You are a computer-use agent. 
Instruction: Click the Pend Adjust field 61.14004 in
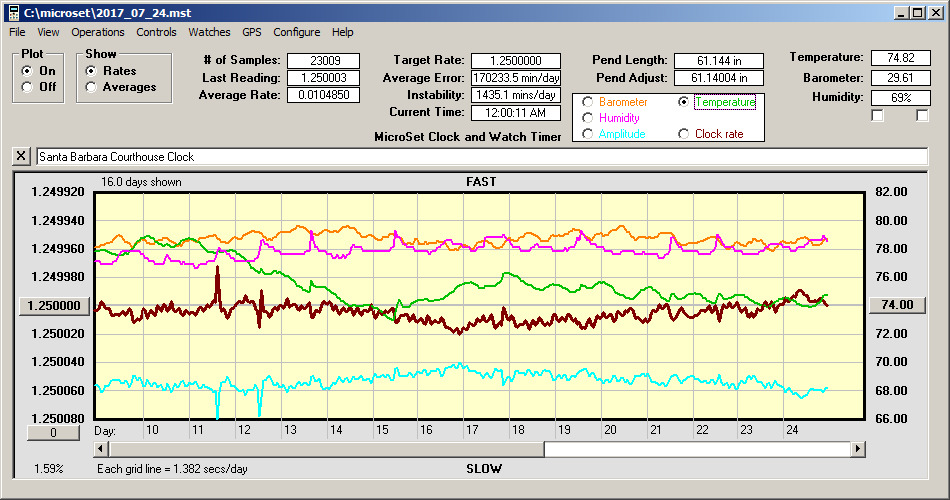click(719, 78)
